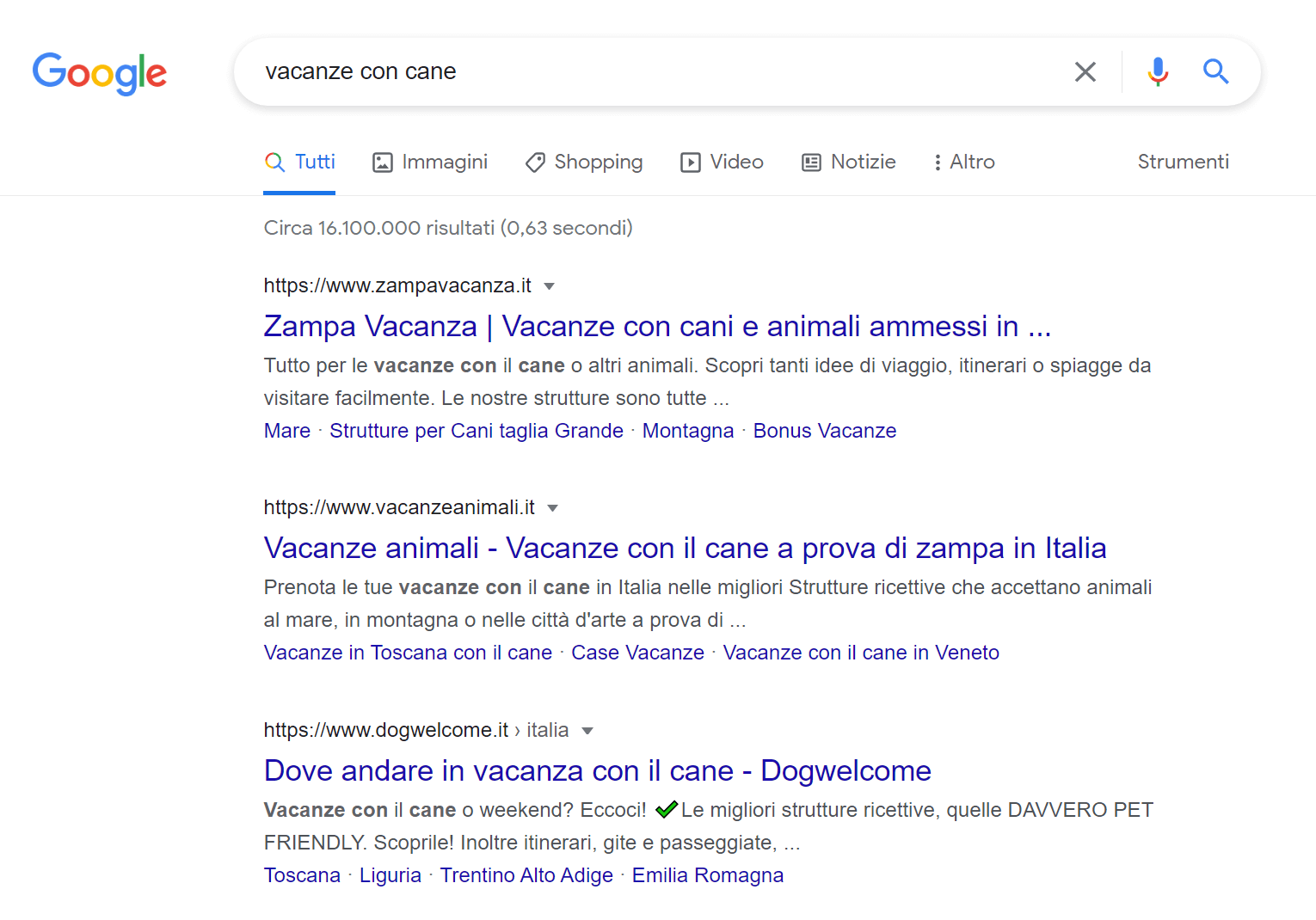1316x920 pixels.
Task: Open Vacanze con il cane in Veneto
Action: [861, 653]
